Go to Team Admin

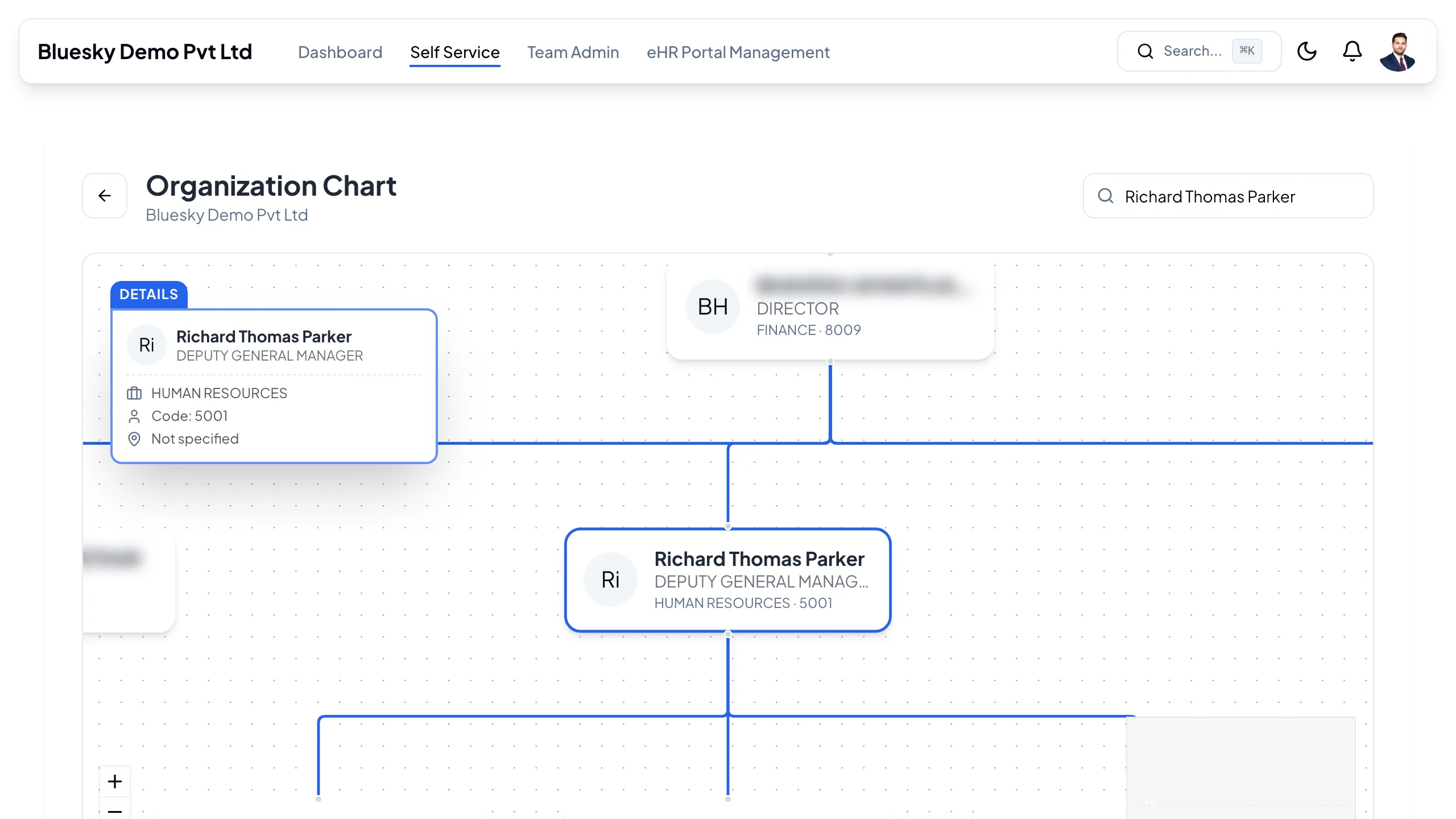(573, 52)
